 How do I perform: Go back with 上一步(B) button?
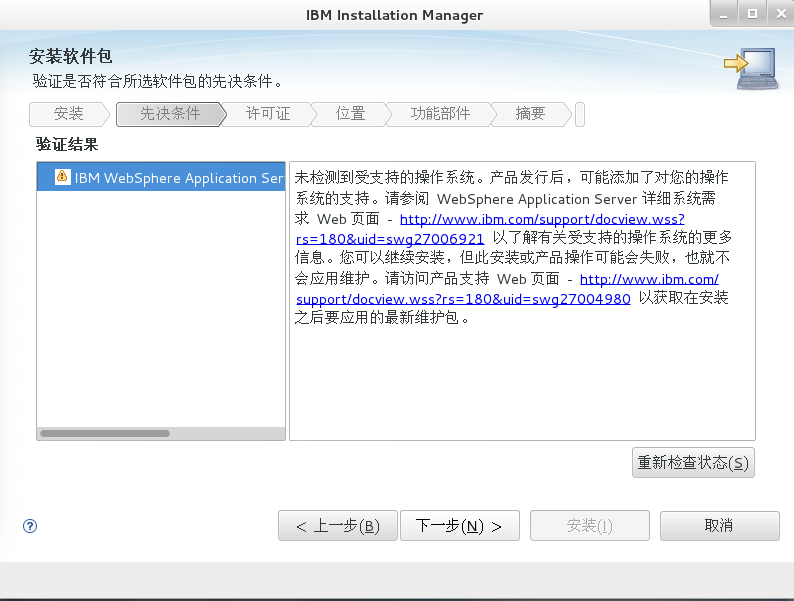click(338, 526)
